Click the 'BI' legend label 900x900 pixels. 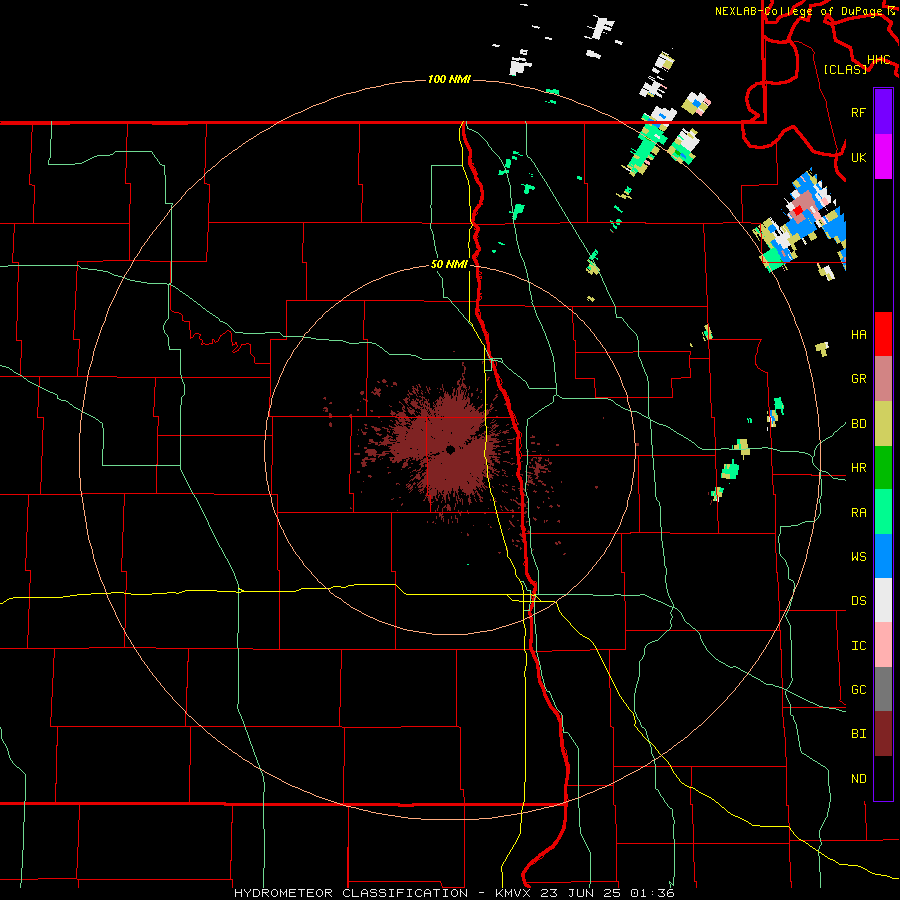click(x=858, y=734)
